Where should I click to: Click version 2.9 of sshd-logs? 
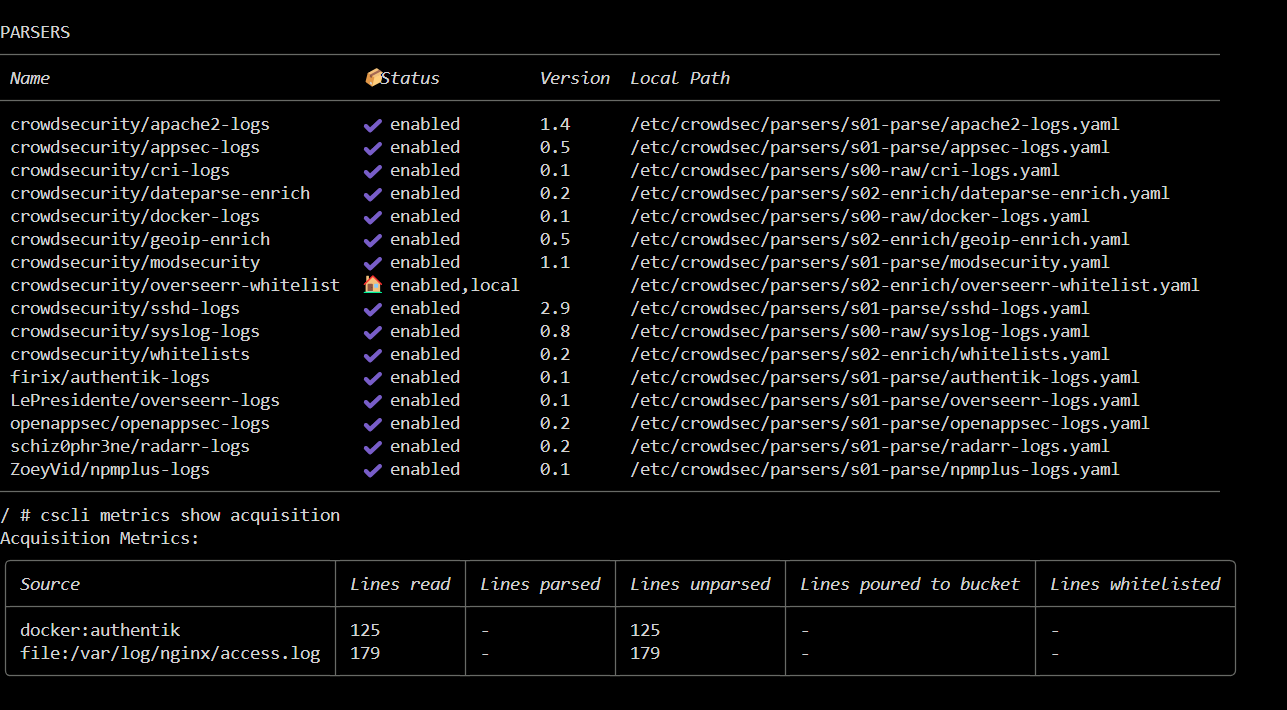tap(555, 309)
